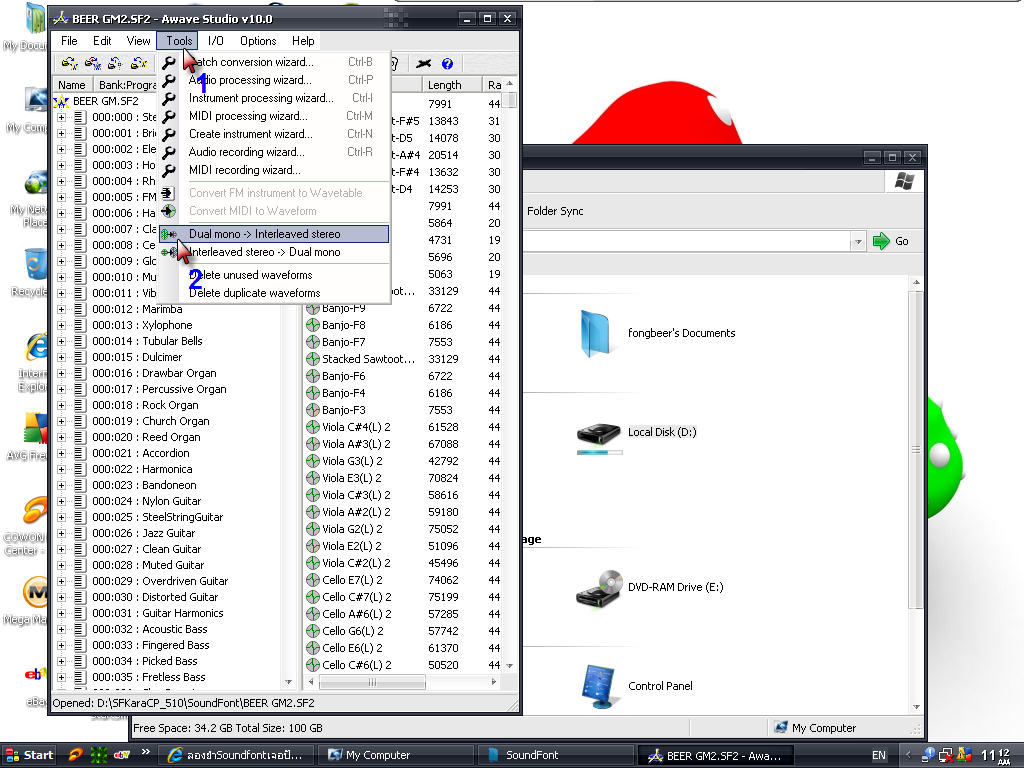The image size is (1024, 768).
Task: Click the icon beside Batch conversion wizard
Action: click(x=169, y=62)
